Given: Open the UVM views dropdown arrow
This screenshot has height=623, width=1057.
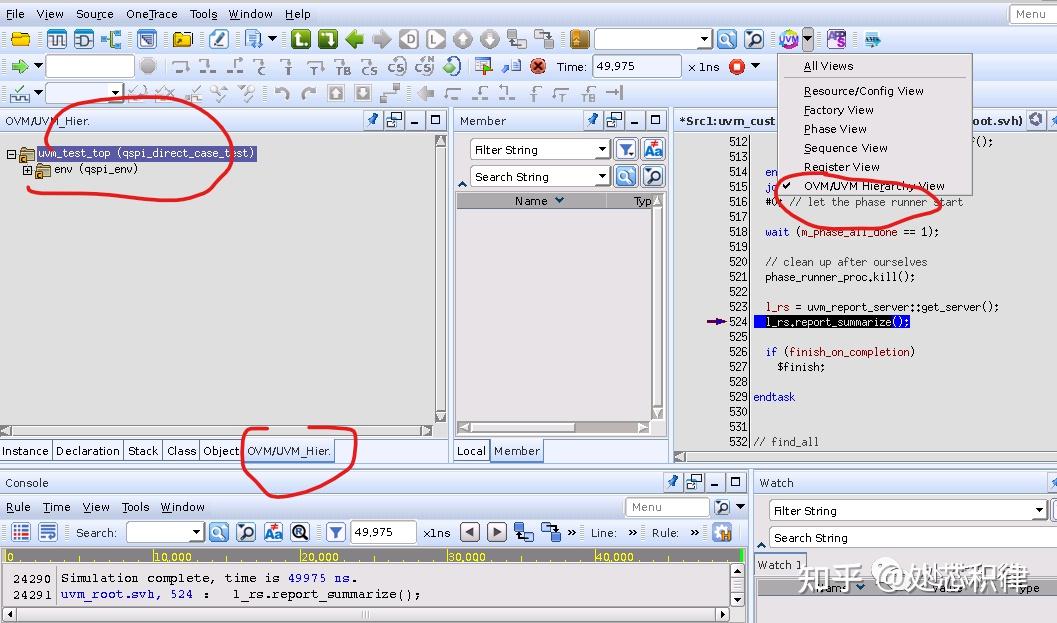Looking at the screenshot, I should pos(807,40).
